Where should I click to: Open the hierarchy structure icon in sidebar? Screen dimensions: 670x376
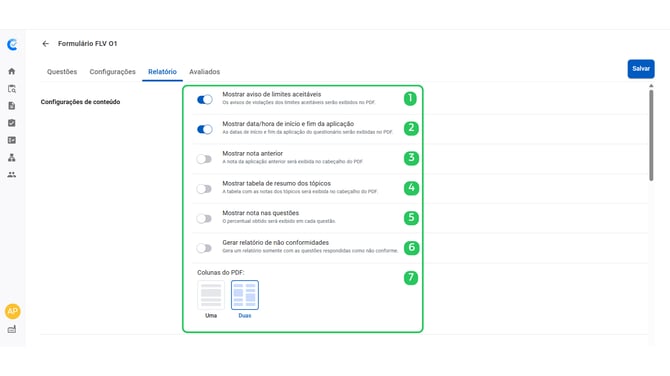coord(12,158)
